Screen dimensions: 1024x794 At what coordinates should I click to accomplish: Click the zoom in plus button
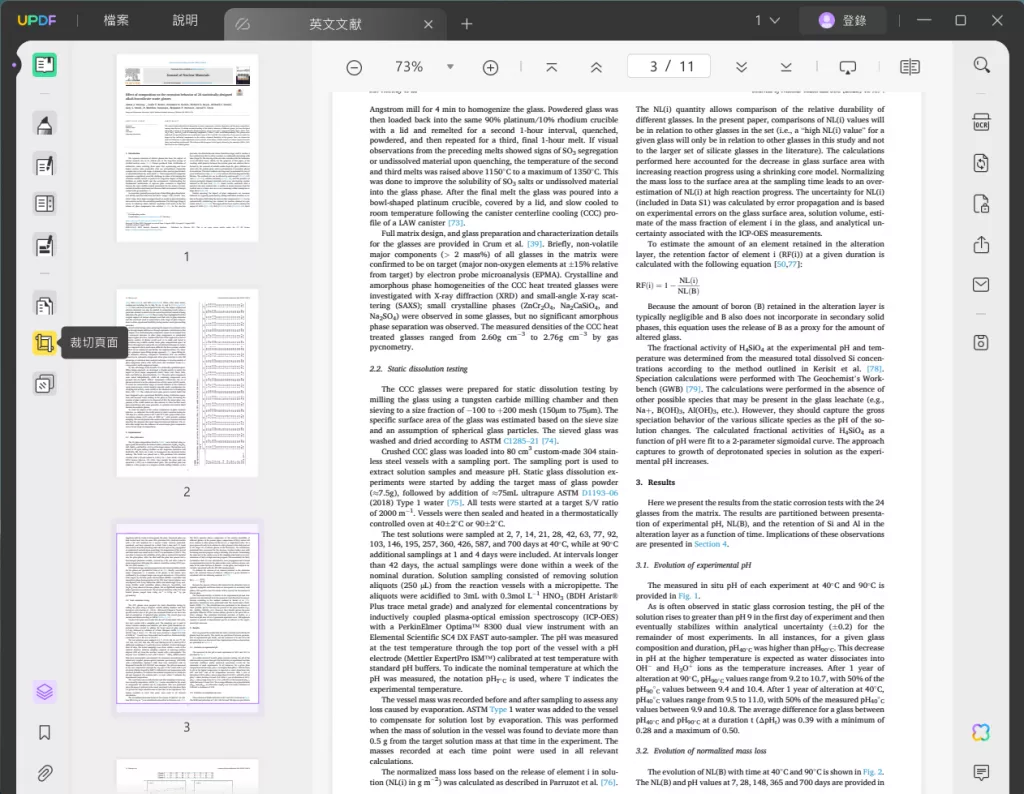click(x=490, y=67)
